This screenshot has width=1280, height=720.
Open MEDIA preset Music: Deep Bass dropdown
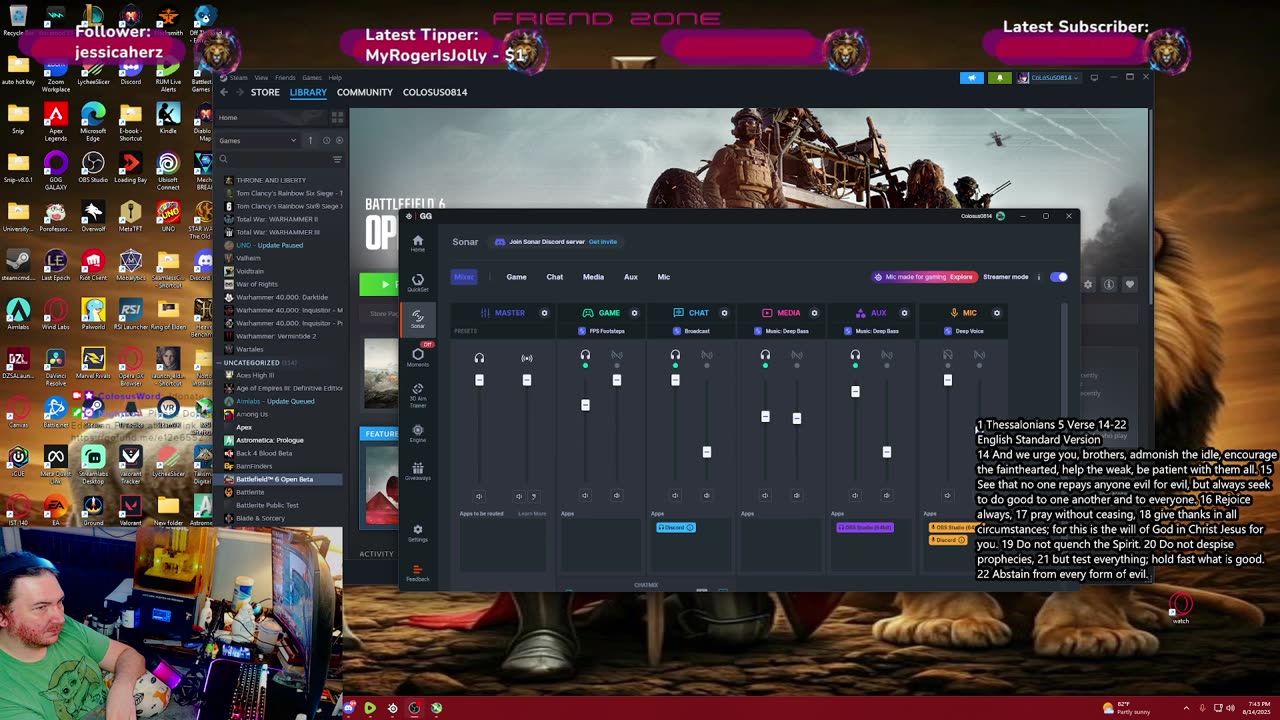(x=783, y=331)
